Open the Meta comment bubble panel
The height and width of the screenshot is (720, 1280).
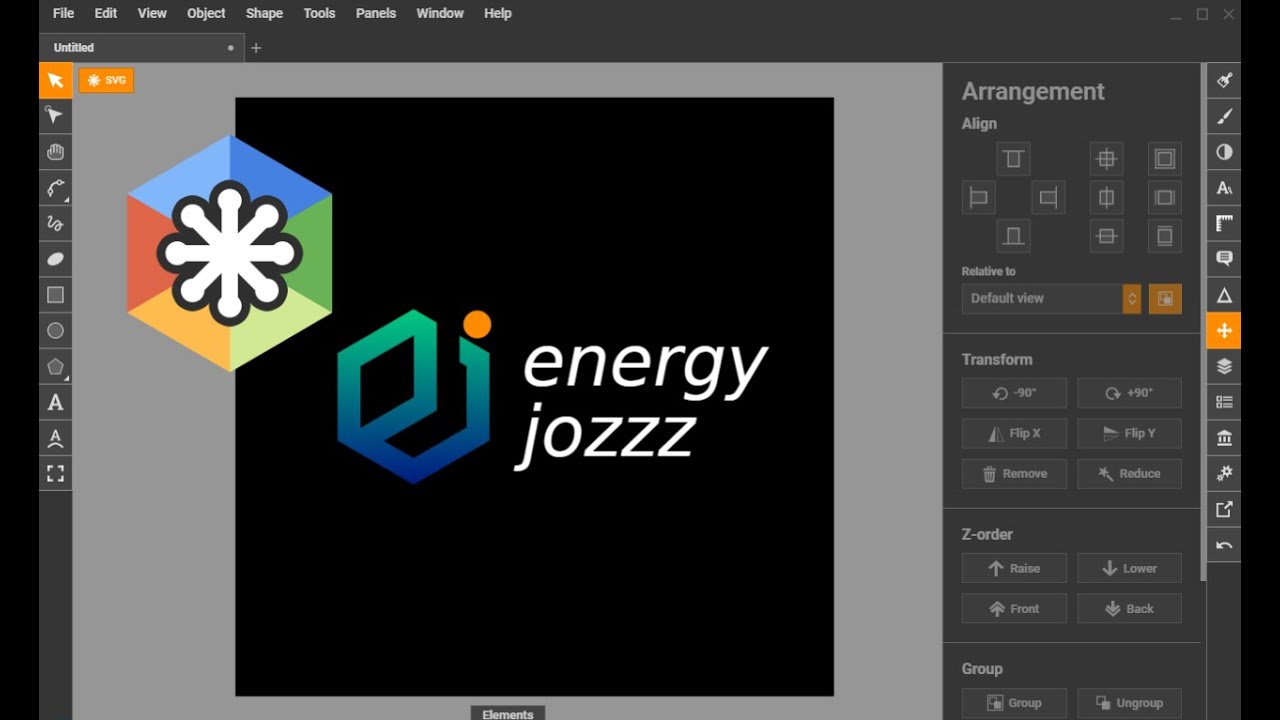[x=1224, y=259]
